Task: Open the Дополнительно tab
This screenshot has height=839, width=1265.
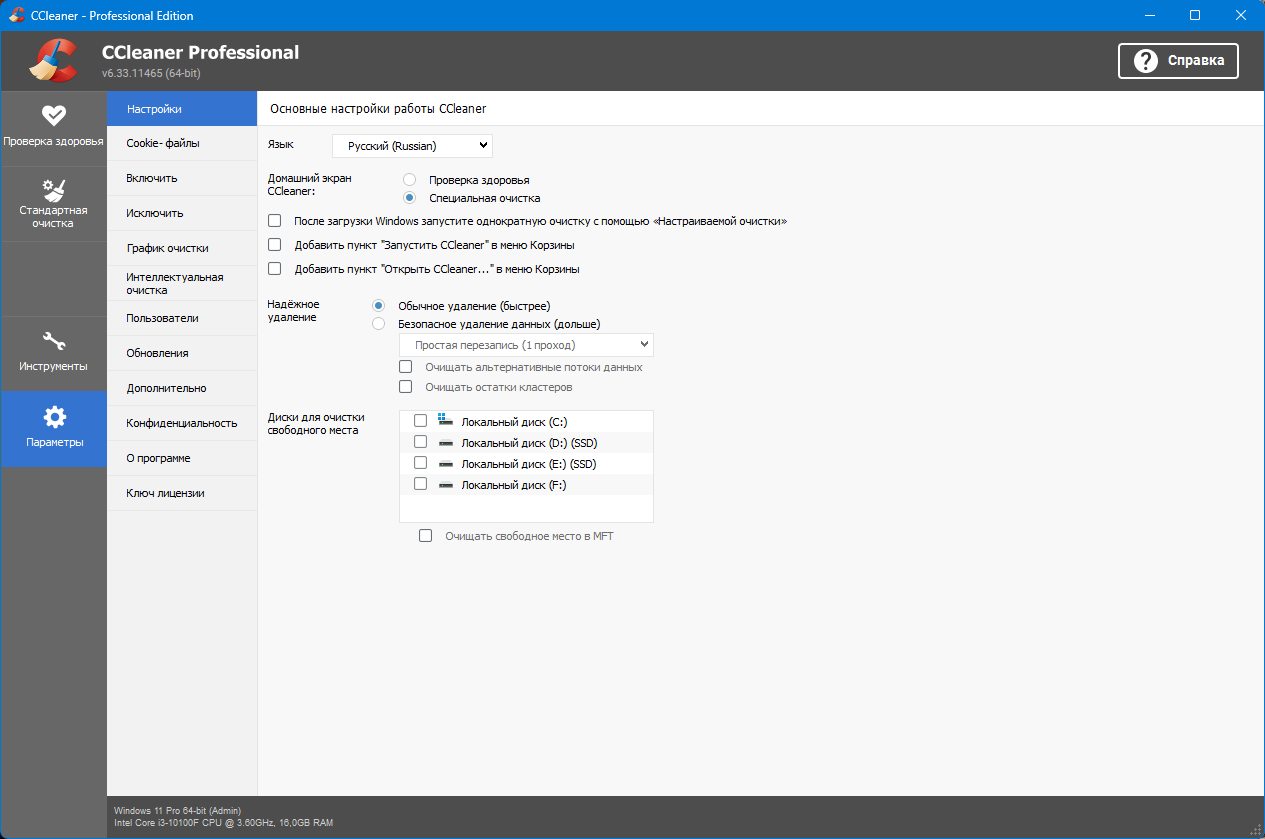Action: (x=182, y=388)
